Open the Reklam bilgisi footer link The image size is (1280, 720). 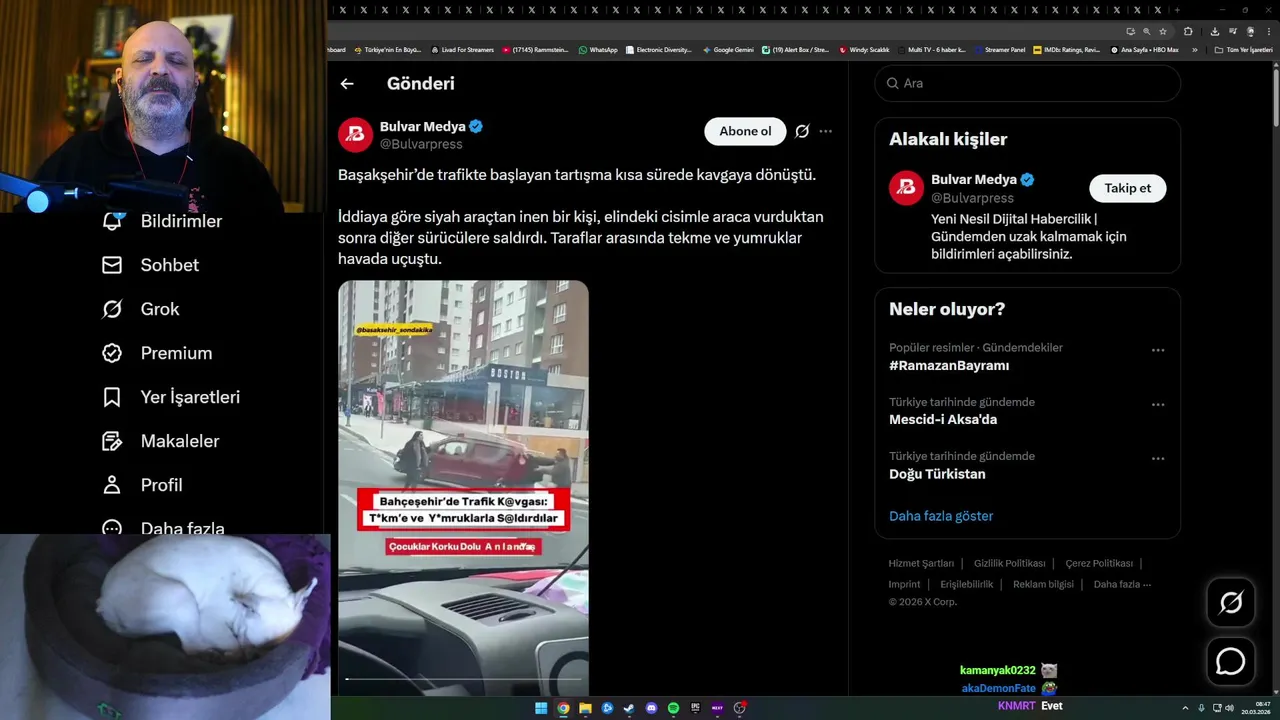1043,584
